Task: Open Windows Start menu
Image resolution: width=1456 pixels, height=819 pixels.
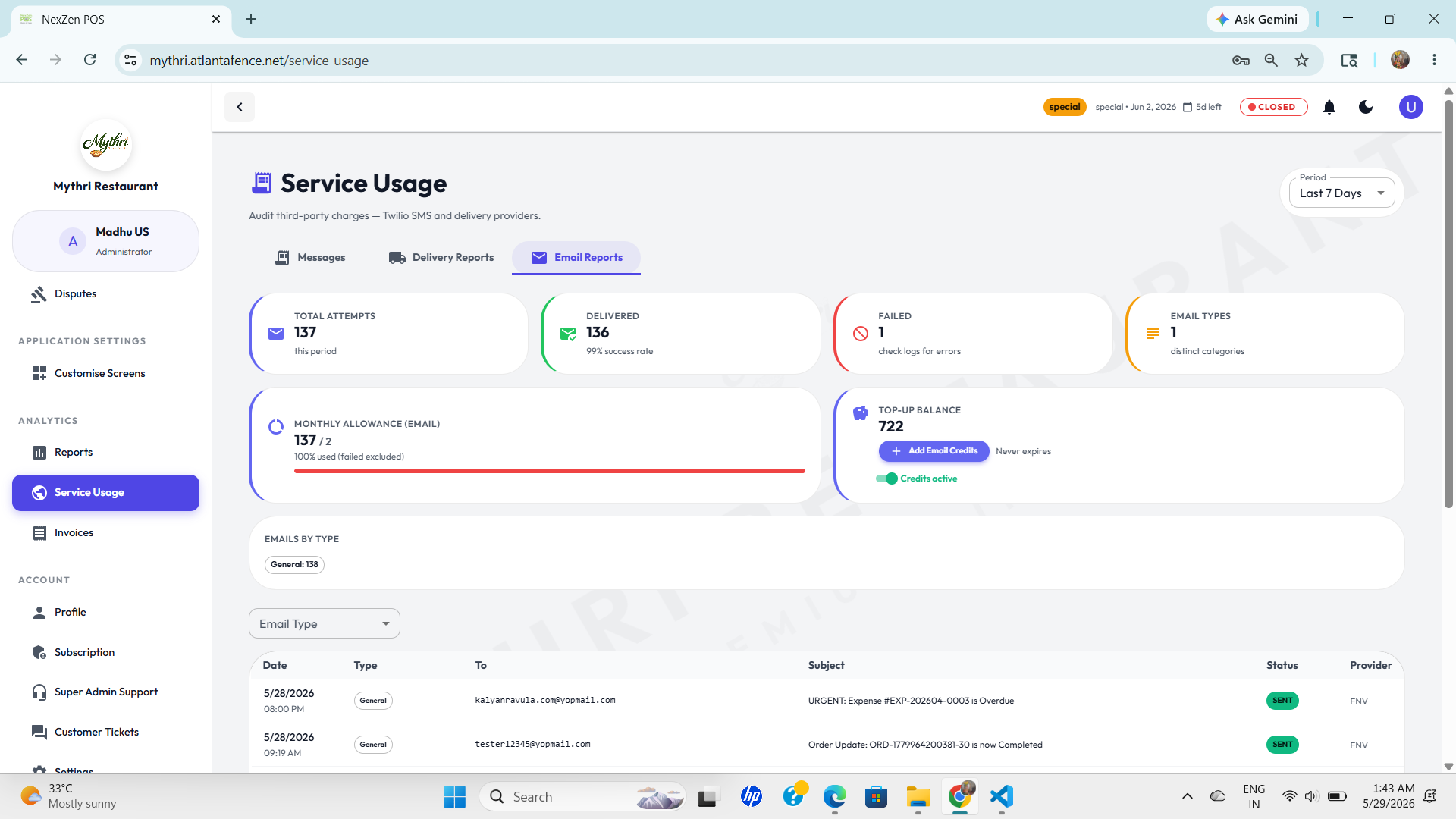Action: coord(454,796)
